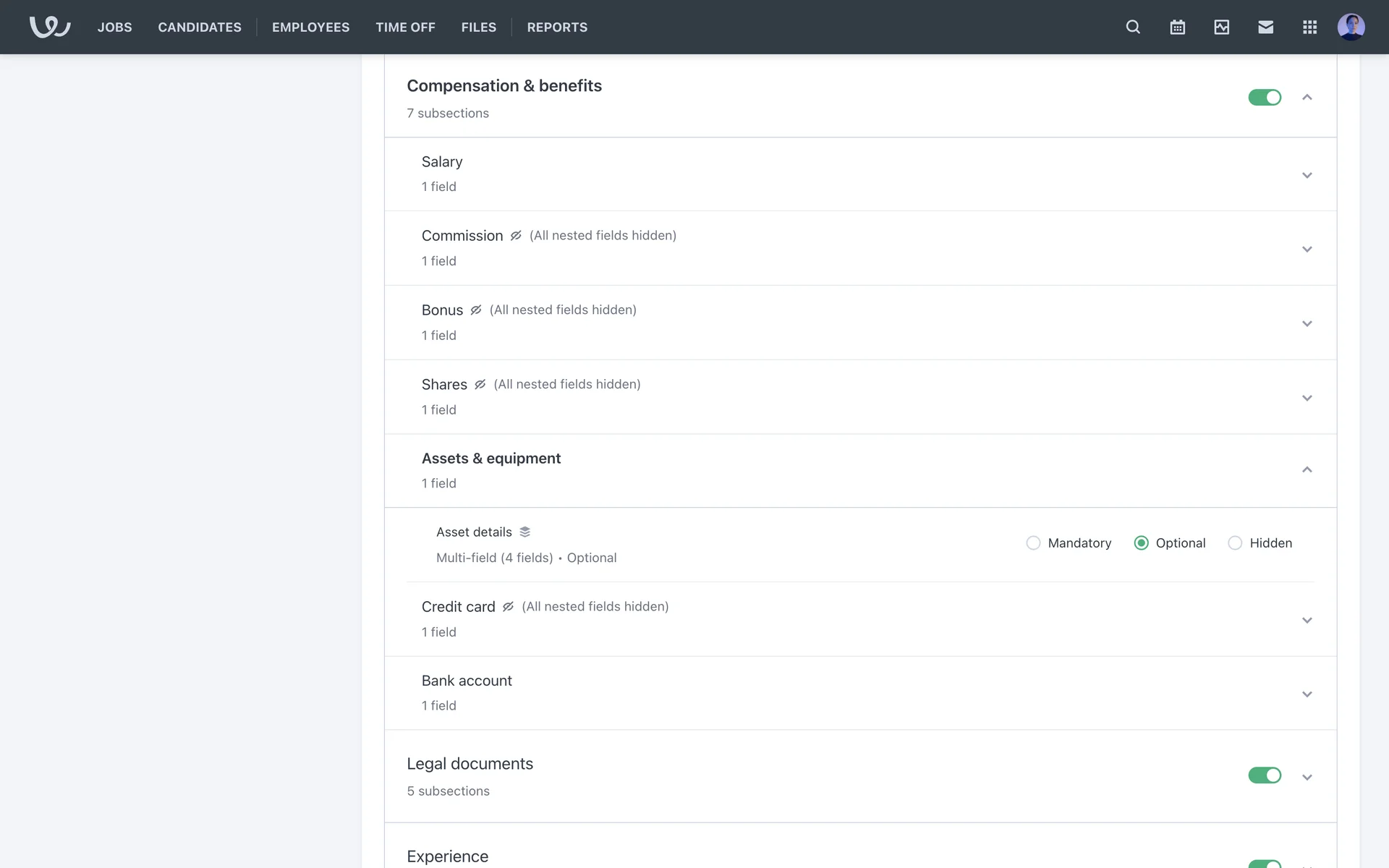Image resolution: width=1389 pixels, height=868 pixels.
Task: Open the calendar icon
Action: pyautogui.click(x=1177, y=27)
